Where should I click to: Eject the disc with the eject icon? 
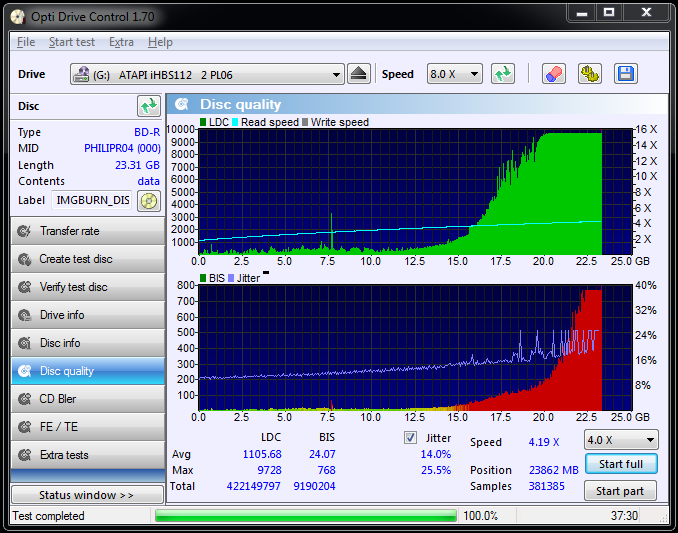[x=358, y=74]
